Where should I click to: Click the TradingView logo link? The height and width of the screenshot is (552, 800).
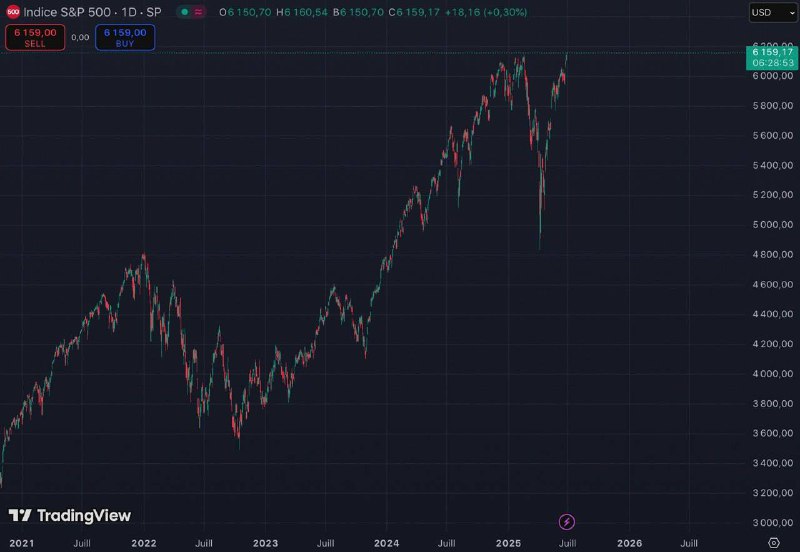(x=70, y=516)
